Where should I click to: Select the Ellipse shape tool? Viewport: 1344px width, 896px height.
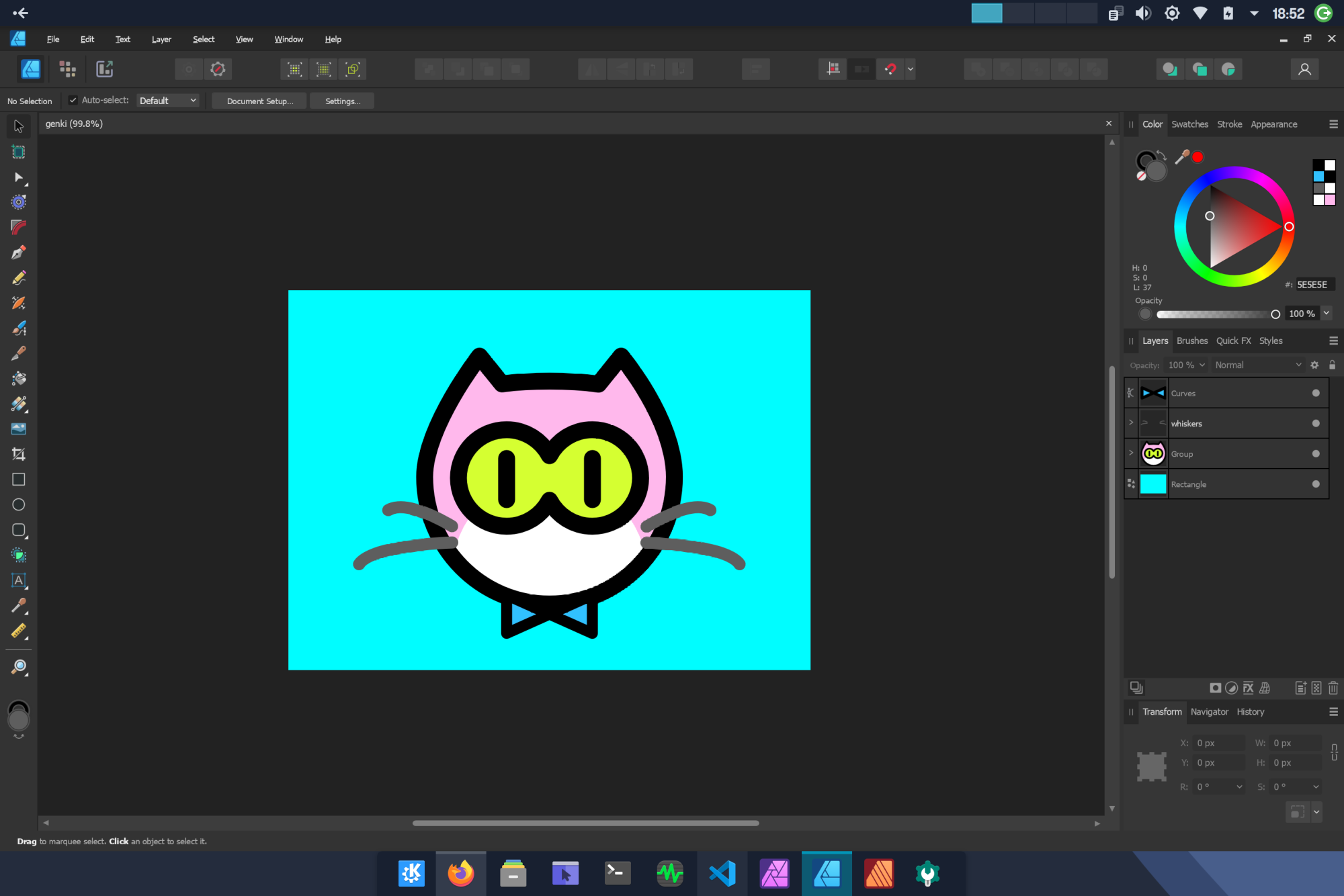19,504
